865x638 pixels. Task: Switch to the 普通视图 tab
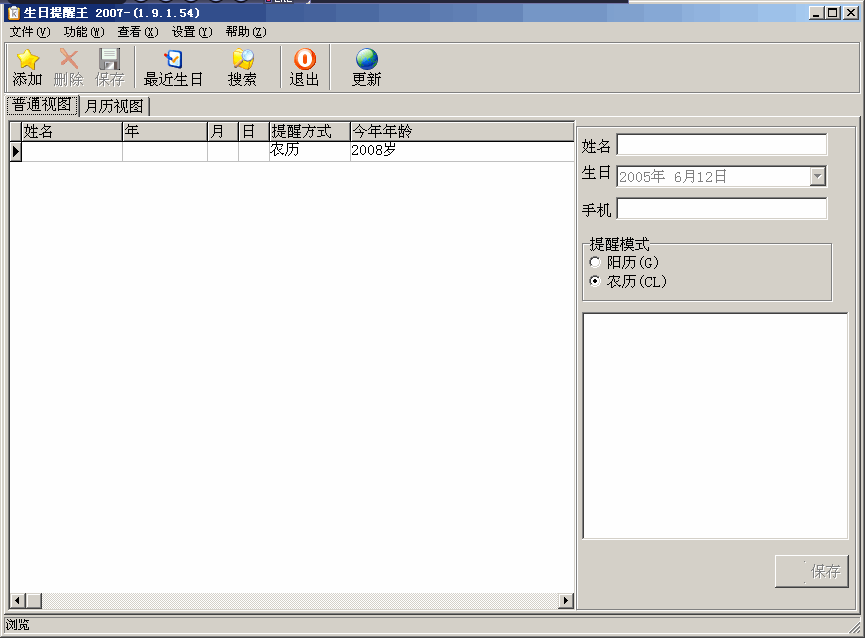pos(42,105)
